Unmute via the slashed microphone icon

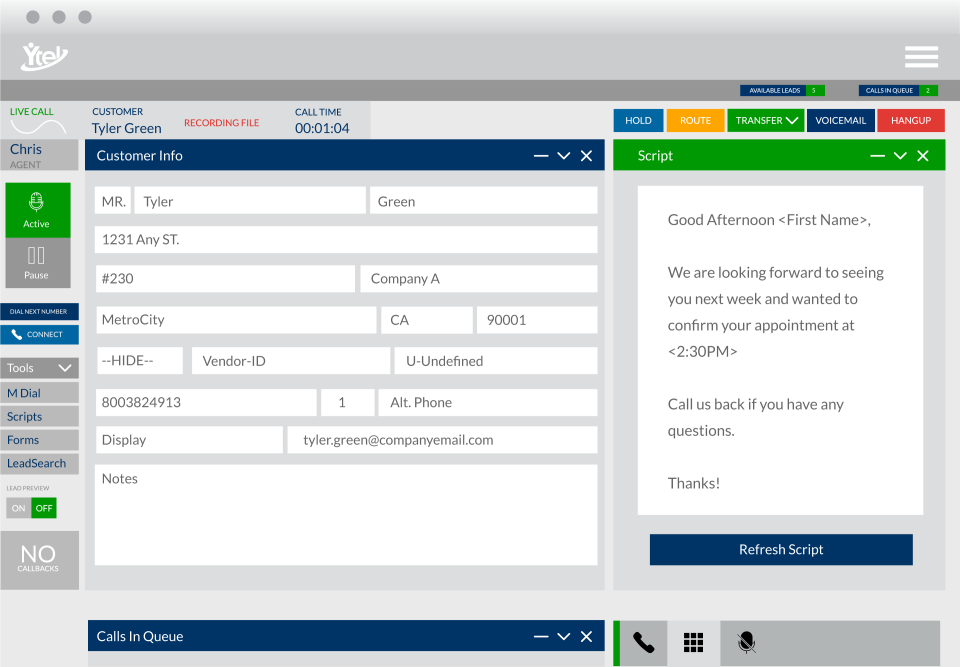tap(746, 643)
